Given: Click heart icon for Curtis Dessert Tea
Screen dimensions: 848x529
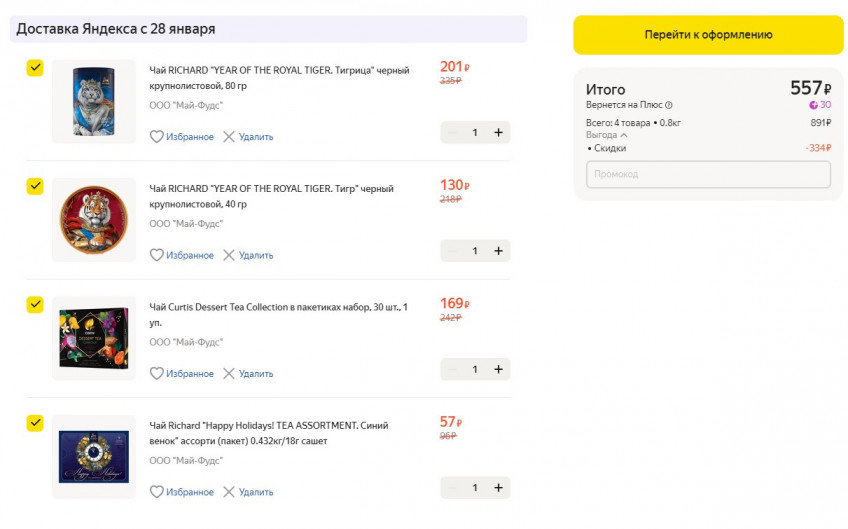Looking at the screenshot, I should pyautogui.click(x=157, y=373).
